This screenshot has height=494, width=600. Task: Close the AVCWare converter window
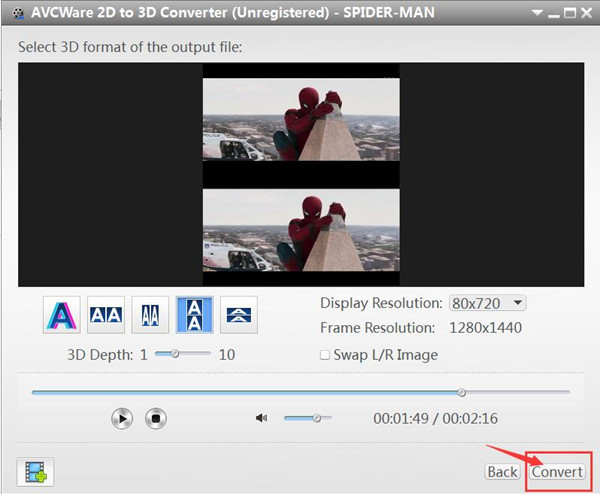click(x=586, y=13)
